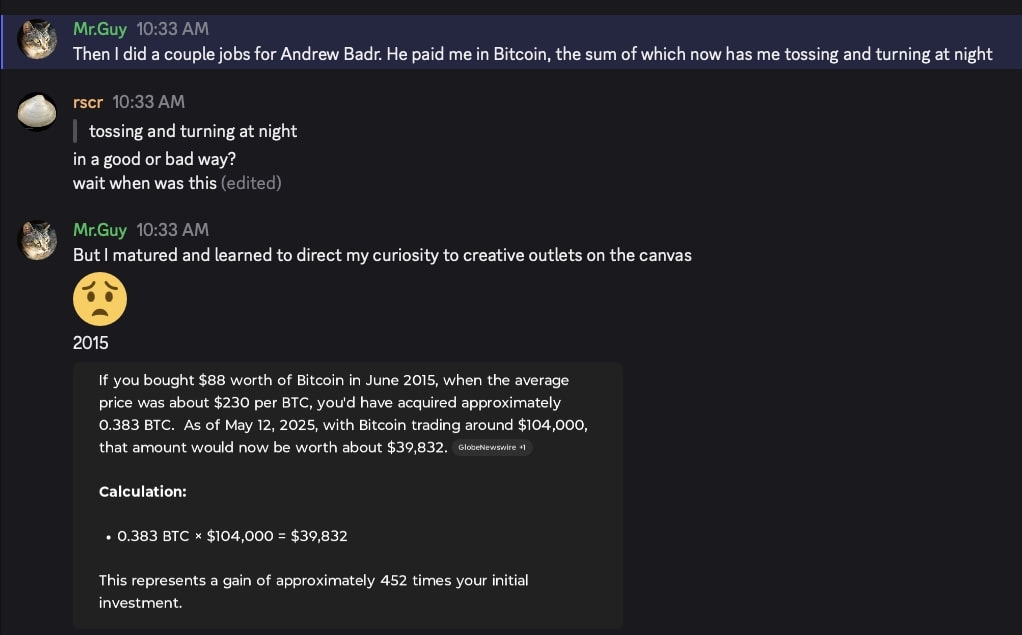Click the timestamp next to rscr
This screenshot has height=635, width=1022.
(x=148, y=102)
